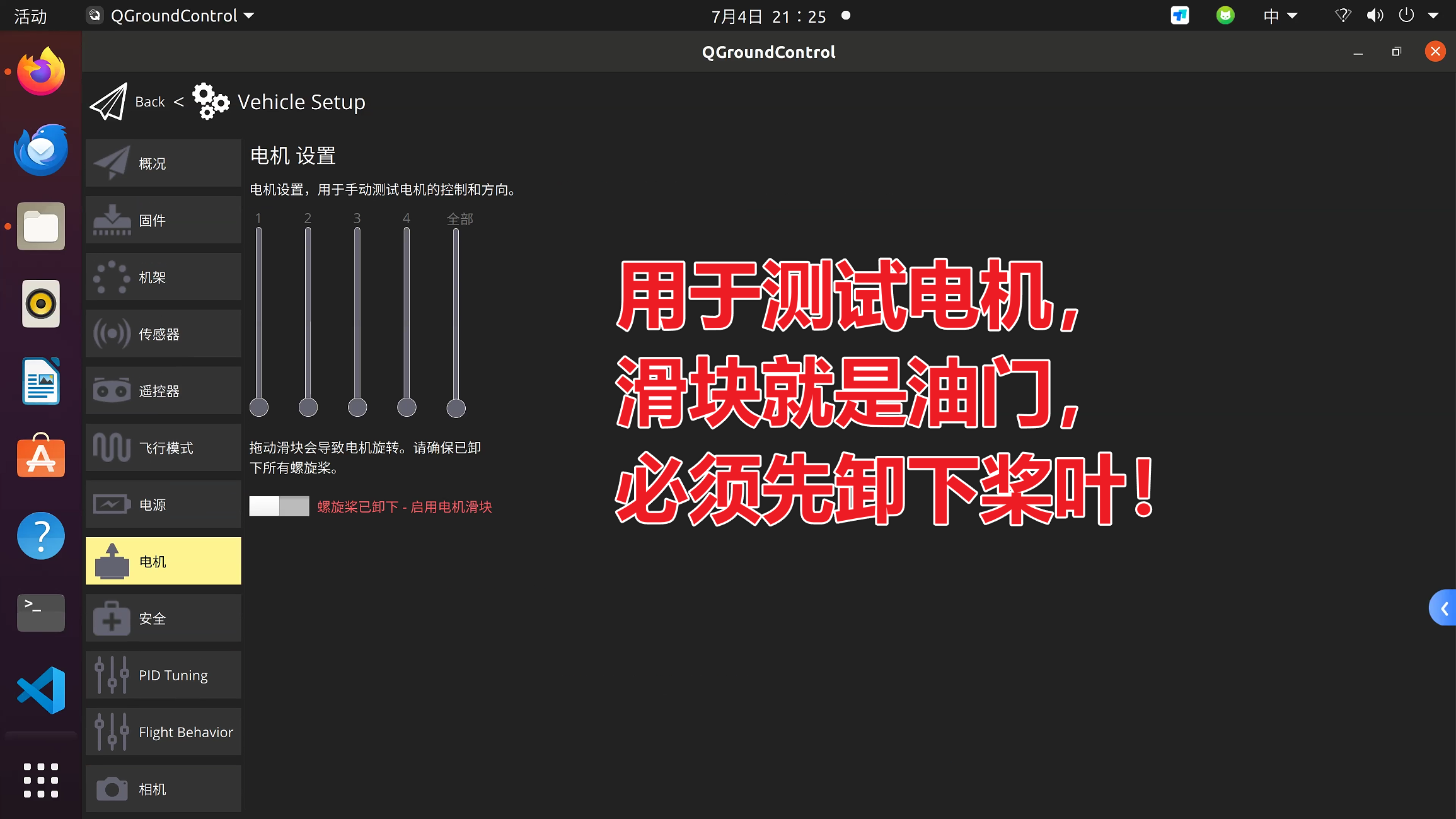Open the 概况 summary page
Image resolution: width=1456 pixels, height=819 pixels.
pos(163,163)
